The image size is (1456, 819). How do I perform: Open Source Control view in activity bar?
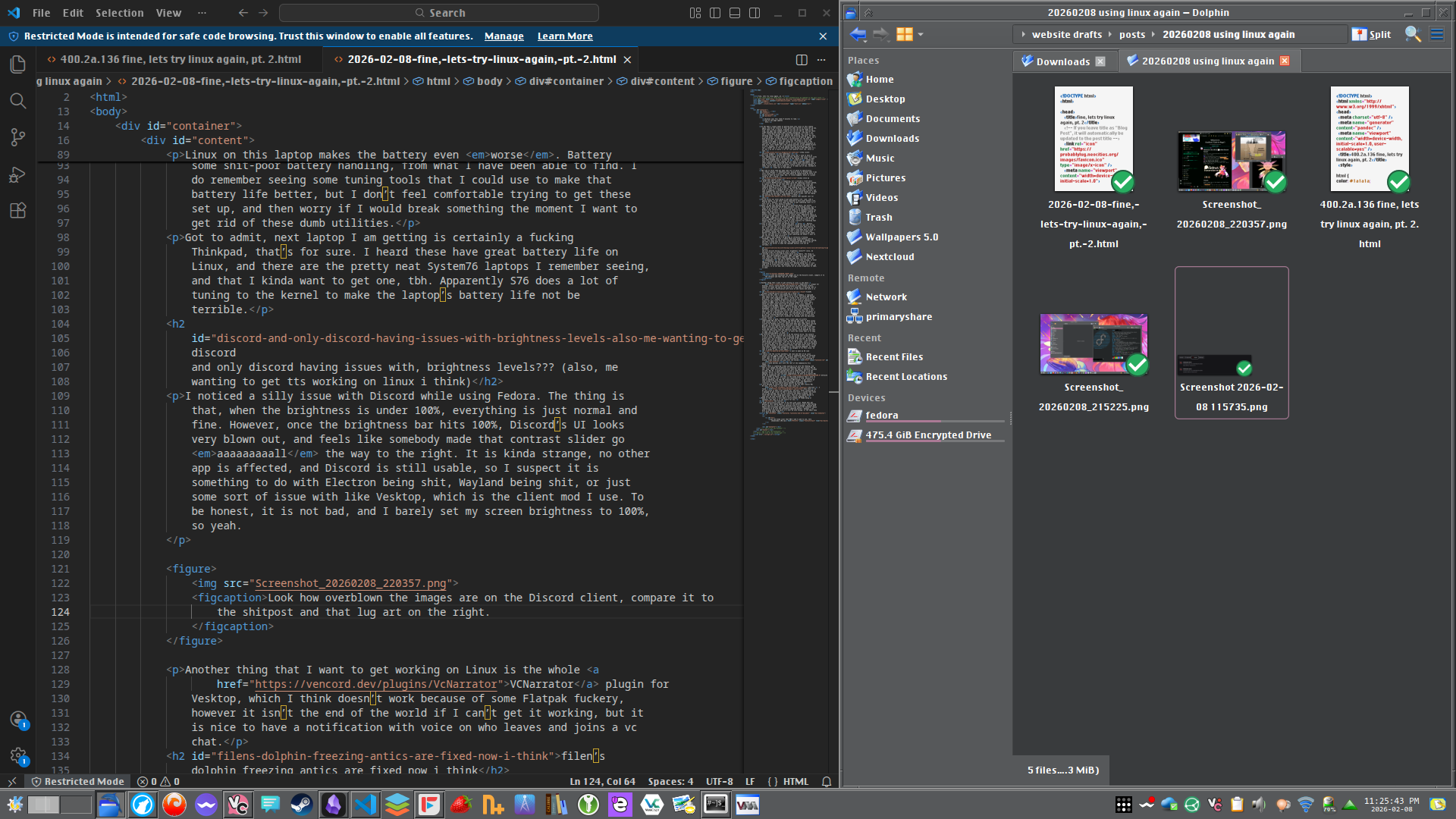coord(18,137)
